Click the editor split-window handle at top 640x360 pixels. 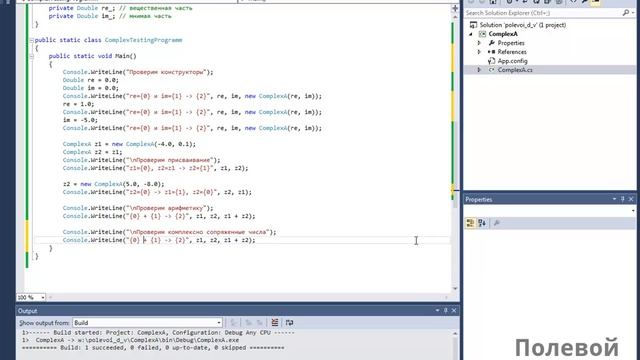455,8
